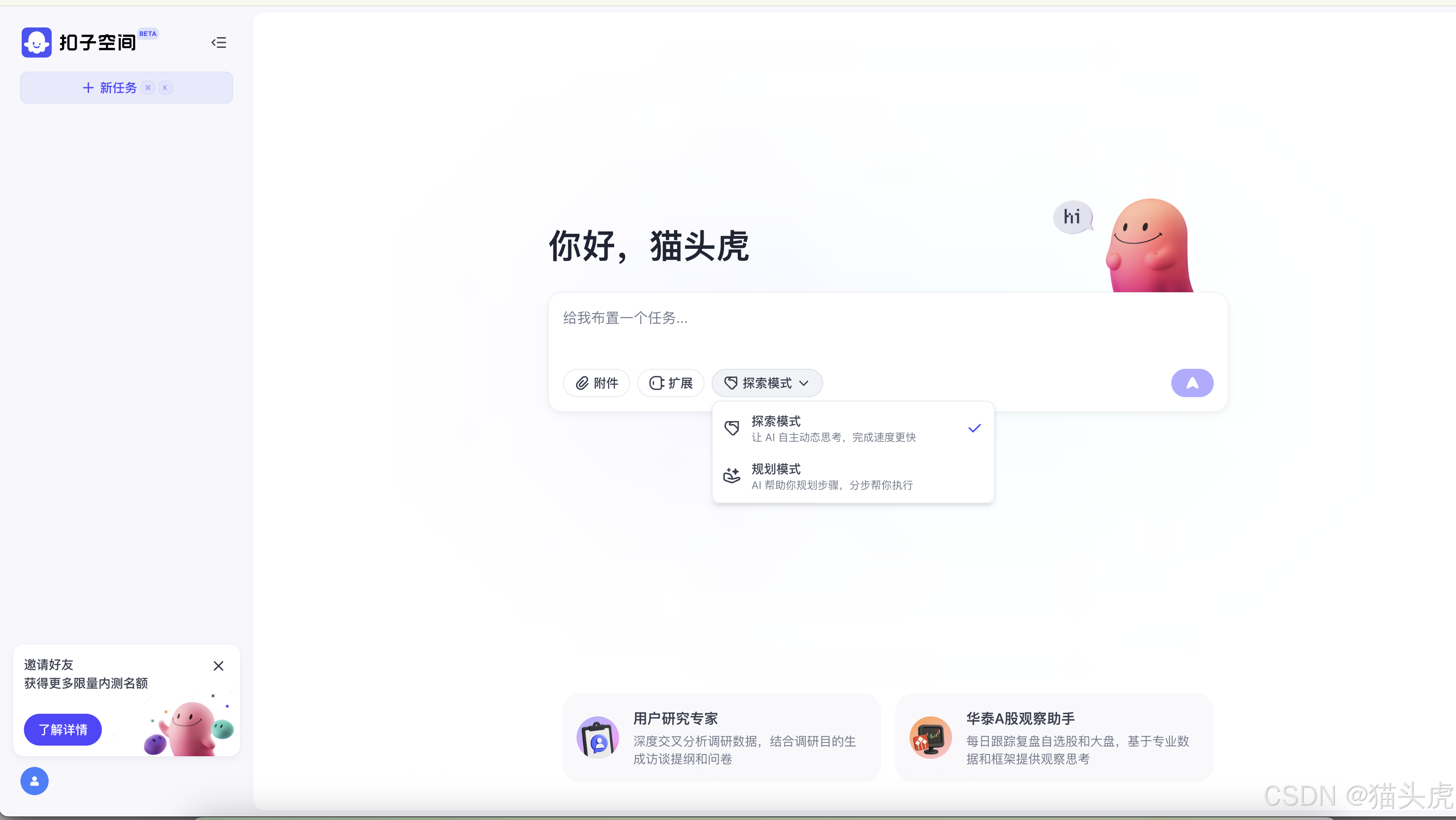Open the 扩展 extensions button

click(x=670, y=383)
